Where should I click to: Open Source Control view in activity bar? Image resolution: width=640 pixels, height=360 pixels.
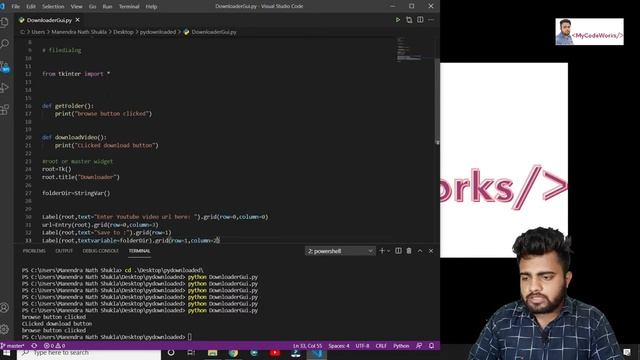5,66
